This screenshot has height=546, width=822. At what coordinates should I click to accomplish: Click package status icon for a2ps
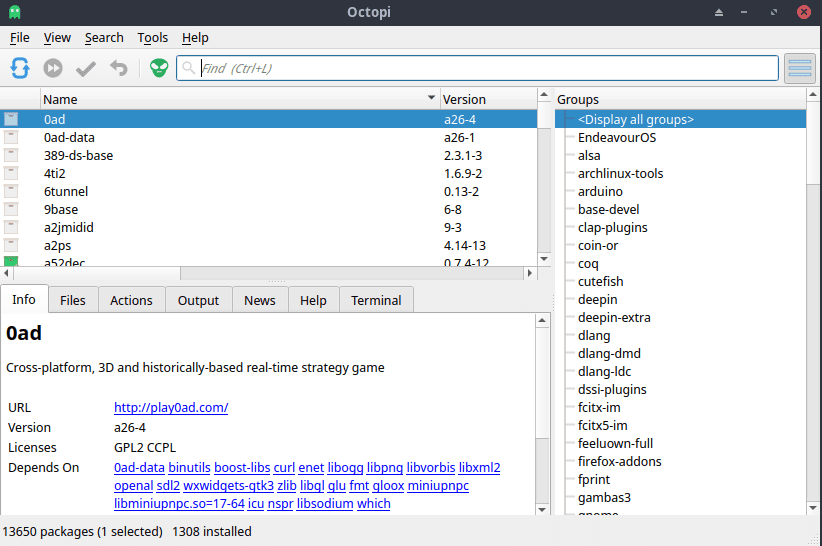11,245
